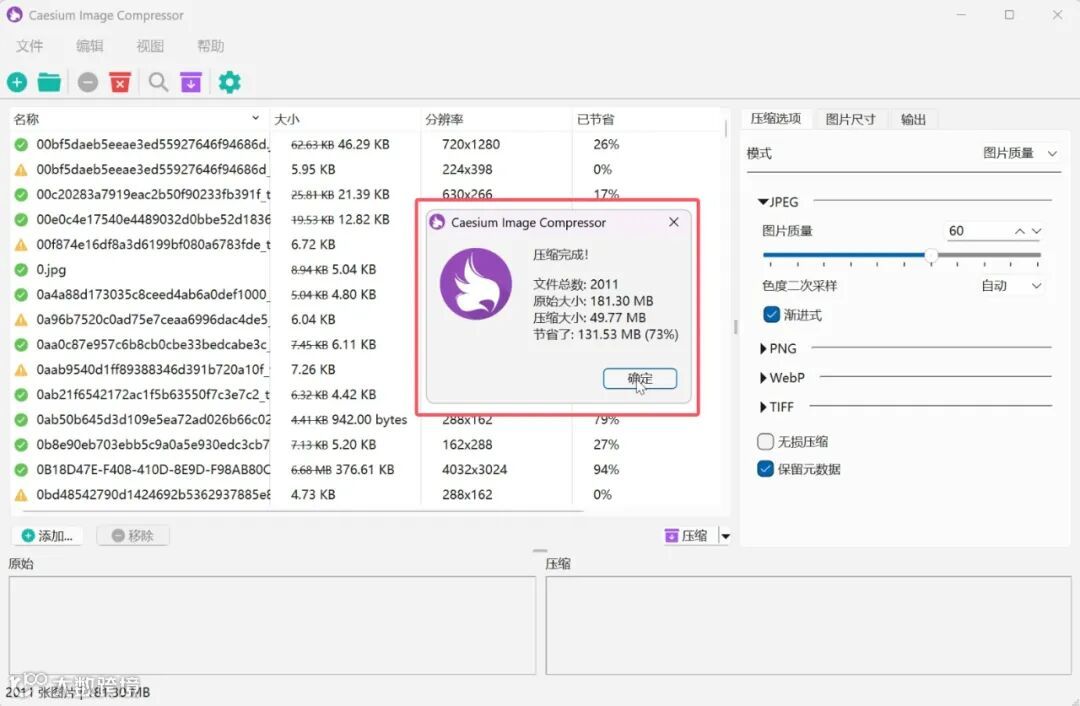This screenshot has width=1080, height=706.
Task: Click the 压缩 button below the list
Action: [686, 536]
